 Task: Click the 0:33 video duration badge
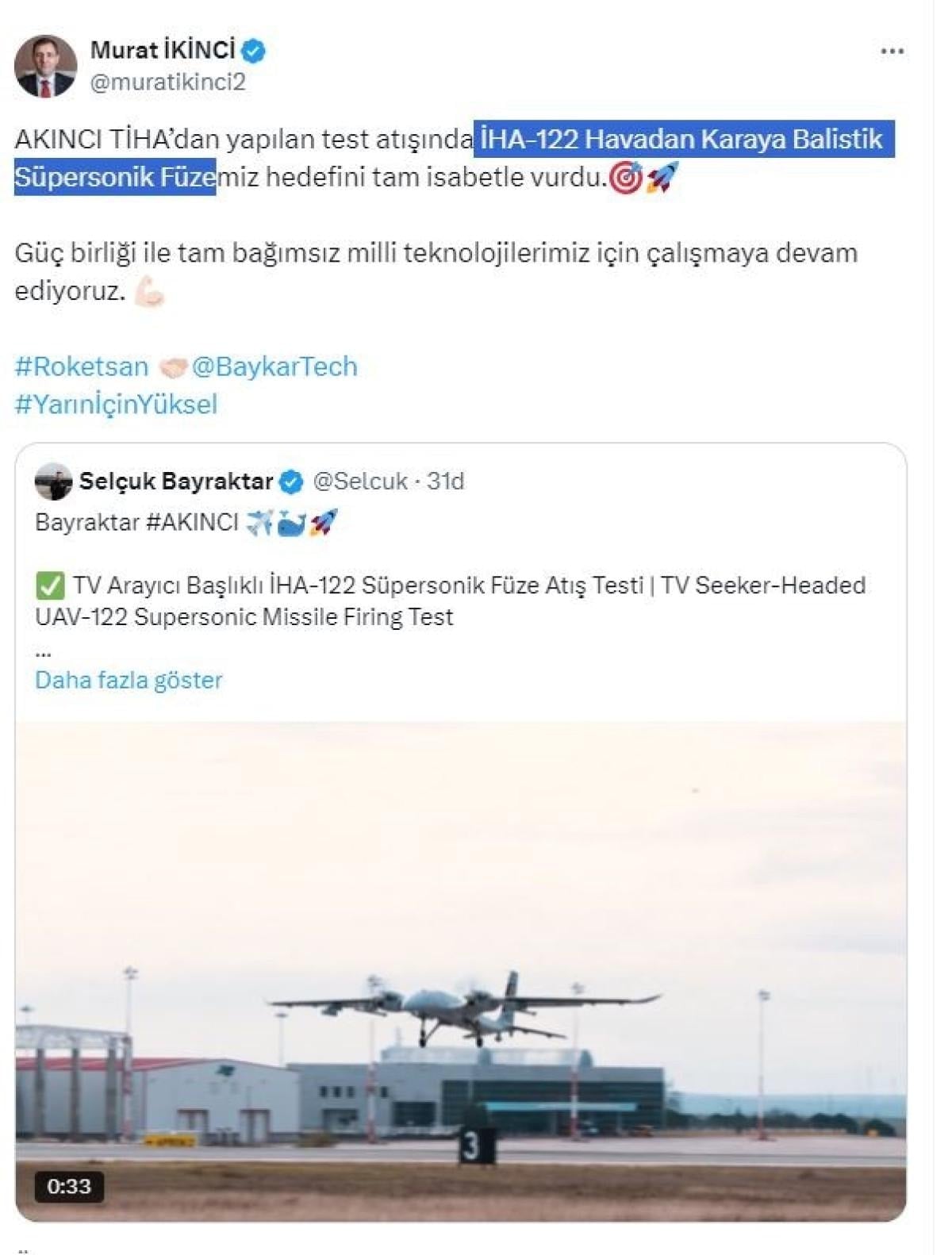click(x=69, y=1187)
